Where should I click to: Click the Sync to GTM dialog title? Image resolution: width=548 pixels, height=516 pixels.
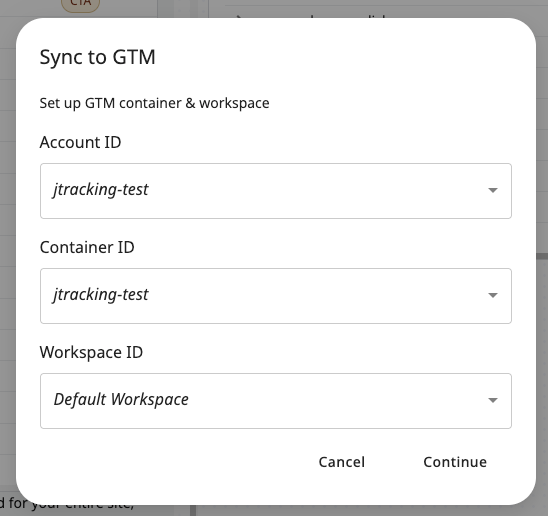98,57
